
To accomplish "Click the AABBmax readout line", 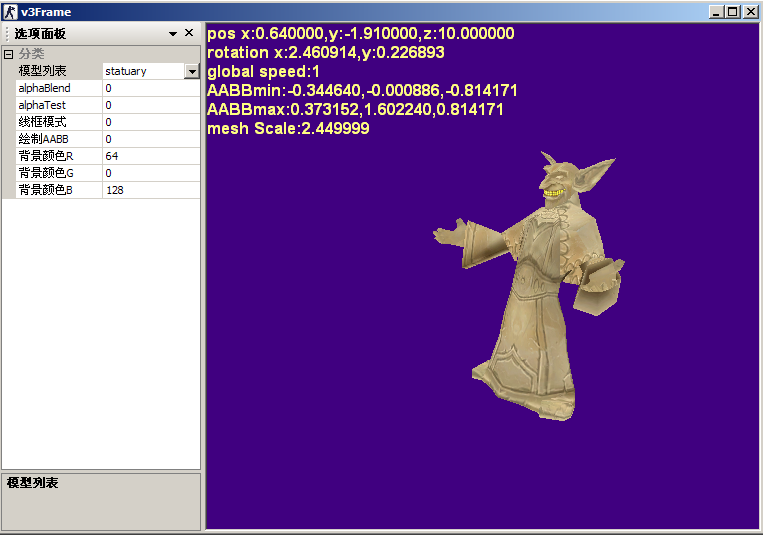I will click(x=355, y=110).
